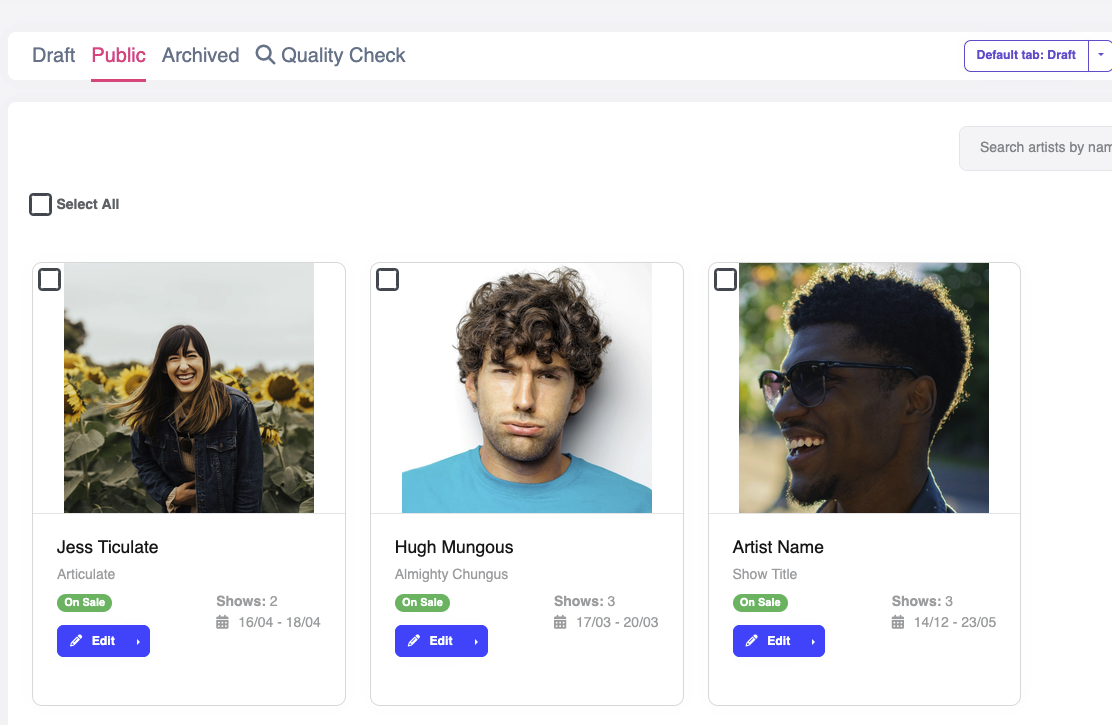Click the search artists input field

tap(1040, 147)
